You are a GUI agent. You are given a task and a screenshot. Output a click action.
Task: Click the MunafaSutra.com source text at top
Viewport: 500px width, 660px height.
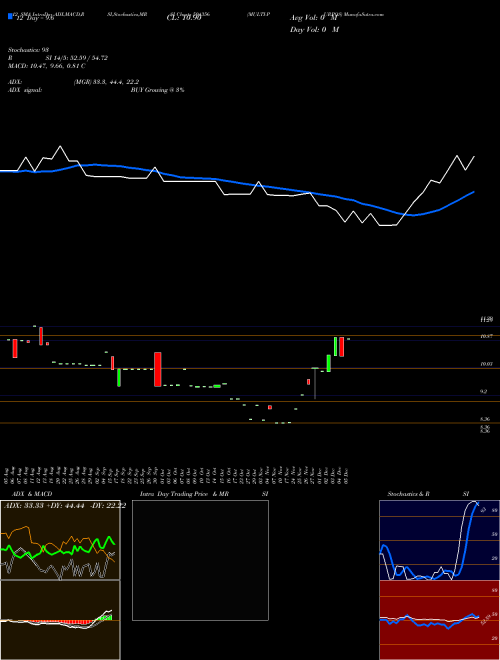(364, 14)
